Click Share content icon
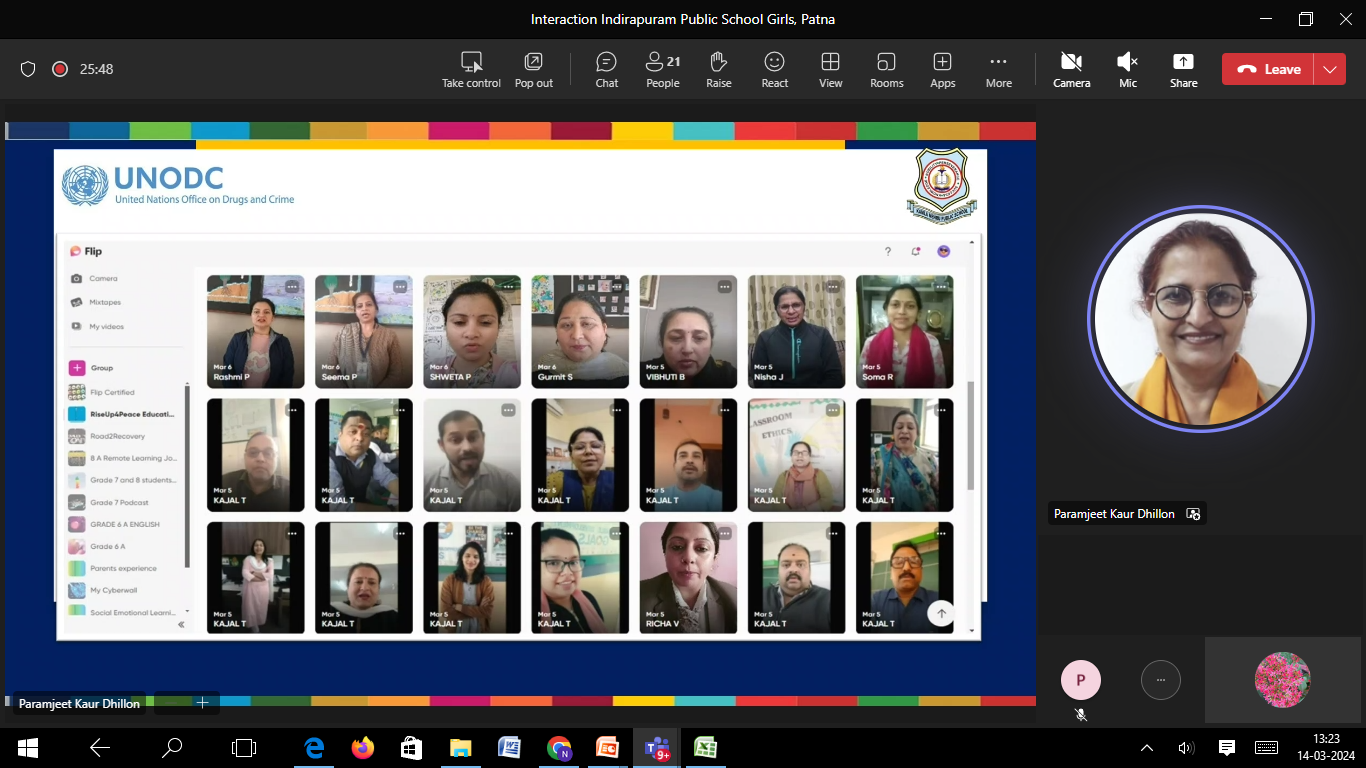Screen dimensions: 1366x768 [1183, 70]
